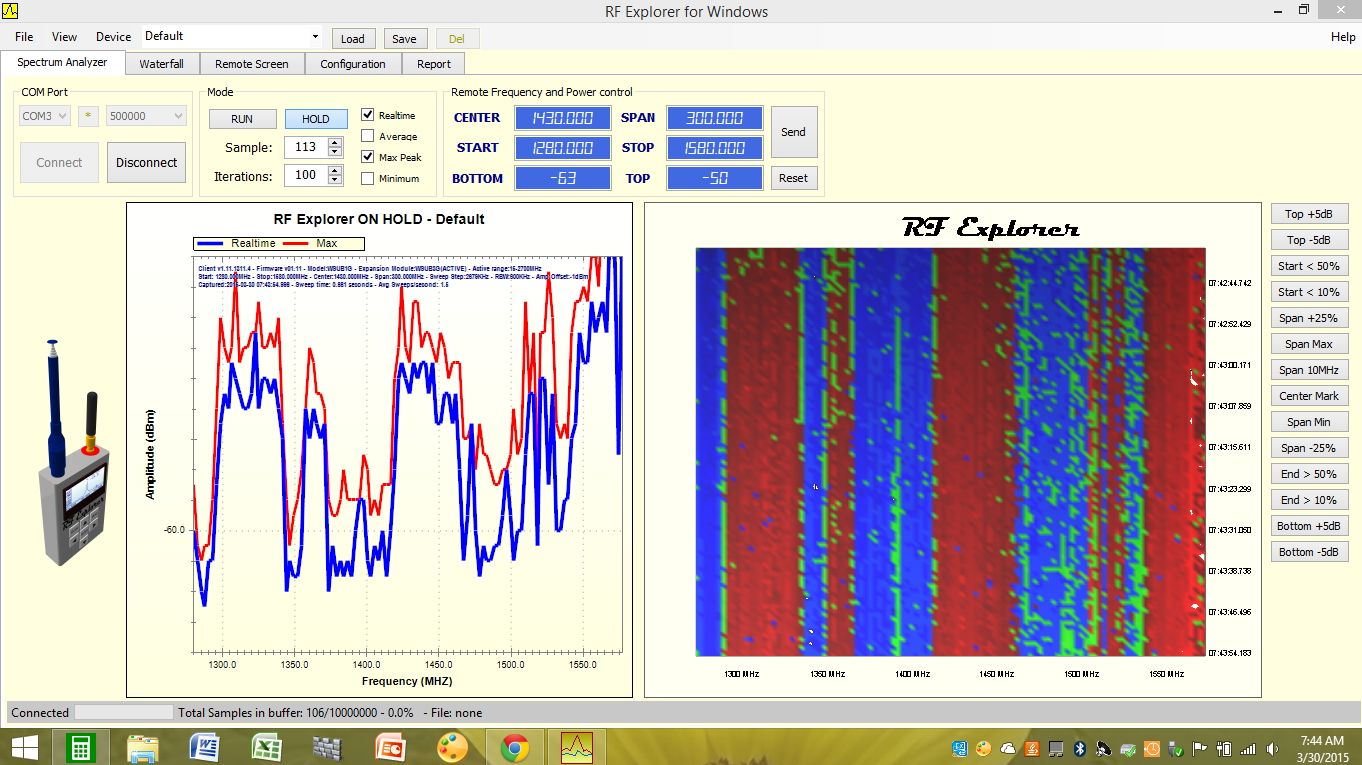This screenshot has height=765, width=1362.
Task: Click the network signal tray icon
Action: coord(1248,748)
